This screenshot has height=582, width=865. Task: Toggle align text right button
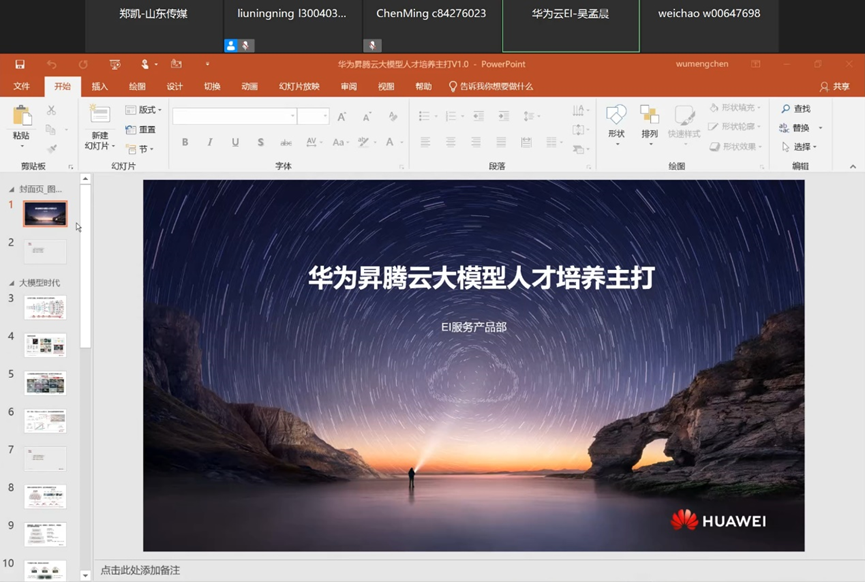pos(476,142)
